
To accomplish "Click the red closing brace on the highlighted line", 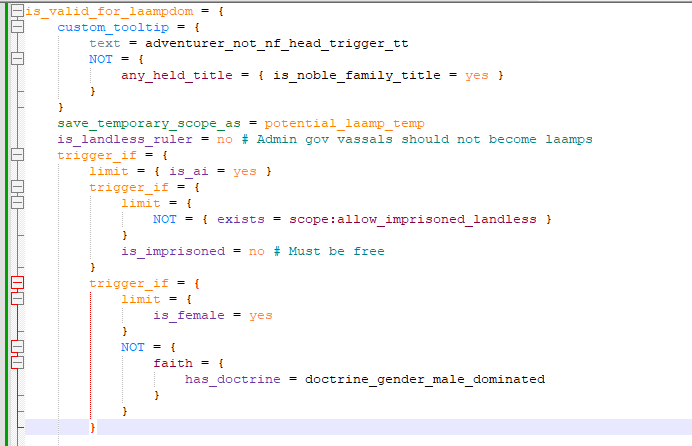I will pyautogui.click(x=93, y=427).
